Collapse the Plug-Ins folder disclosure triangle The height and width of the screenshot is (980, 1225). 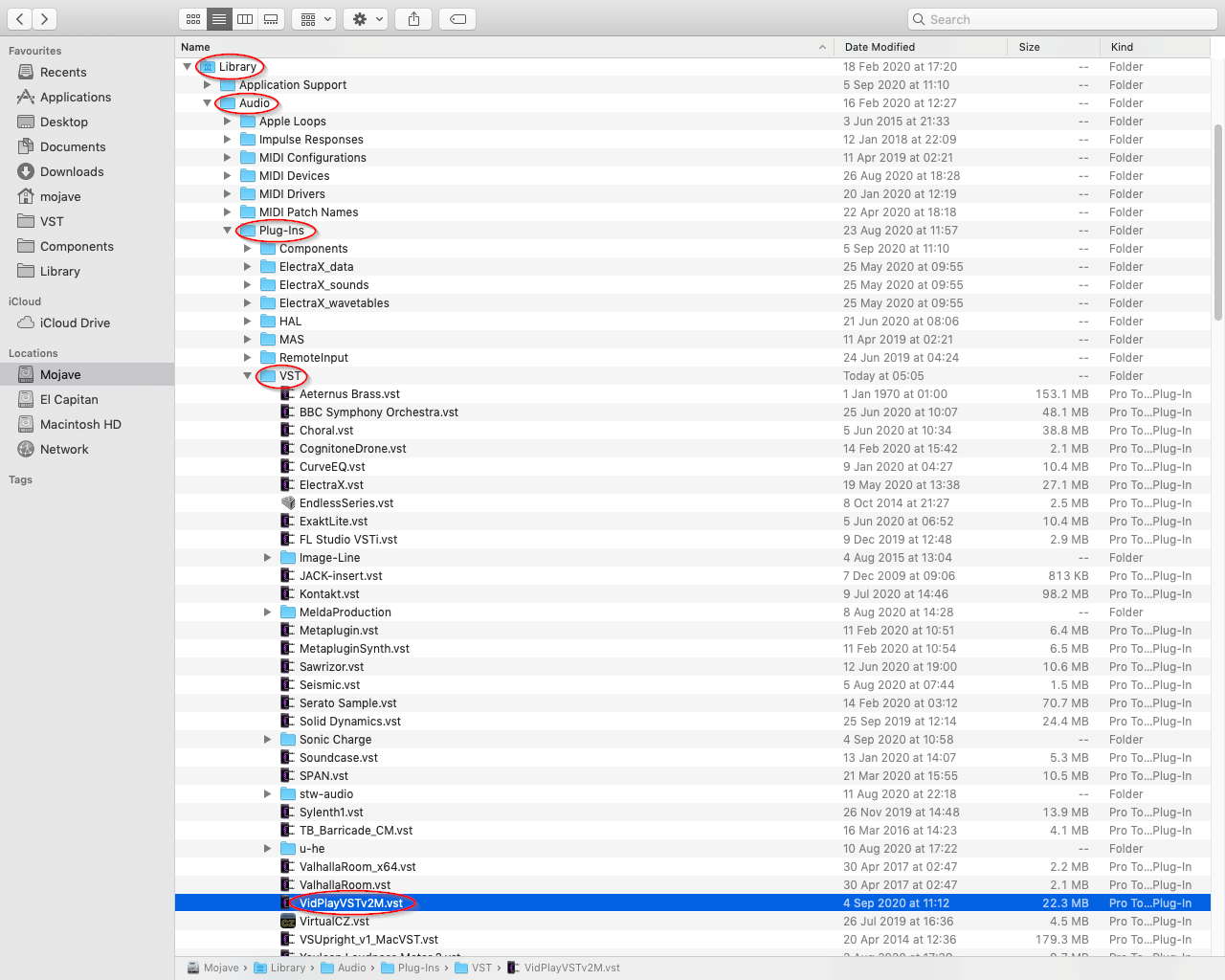[228, 231]
